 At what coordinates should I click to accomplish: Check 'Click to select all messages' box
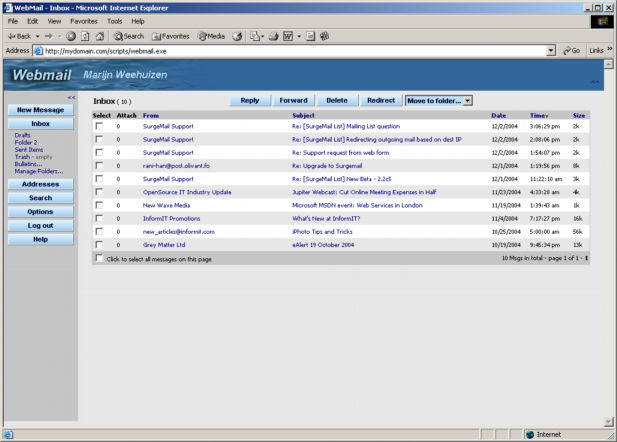coord(99,258)
